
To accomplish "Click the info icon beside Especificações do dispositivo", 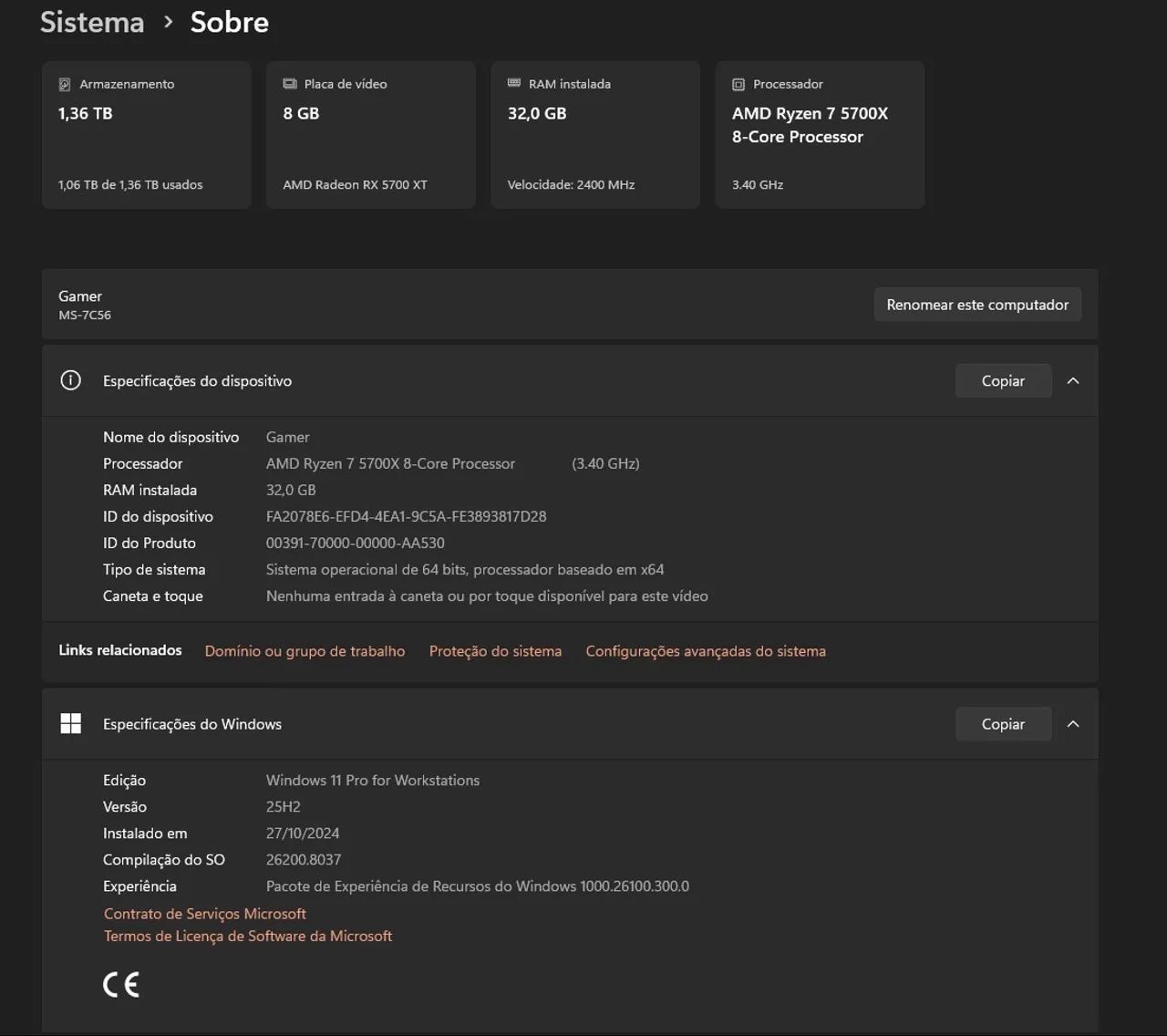I will pyautogui.click(x=70, y=380).
